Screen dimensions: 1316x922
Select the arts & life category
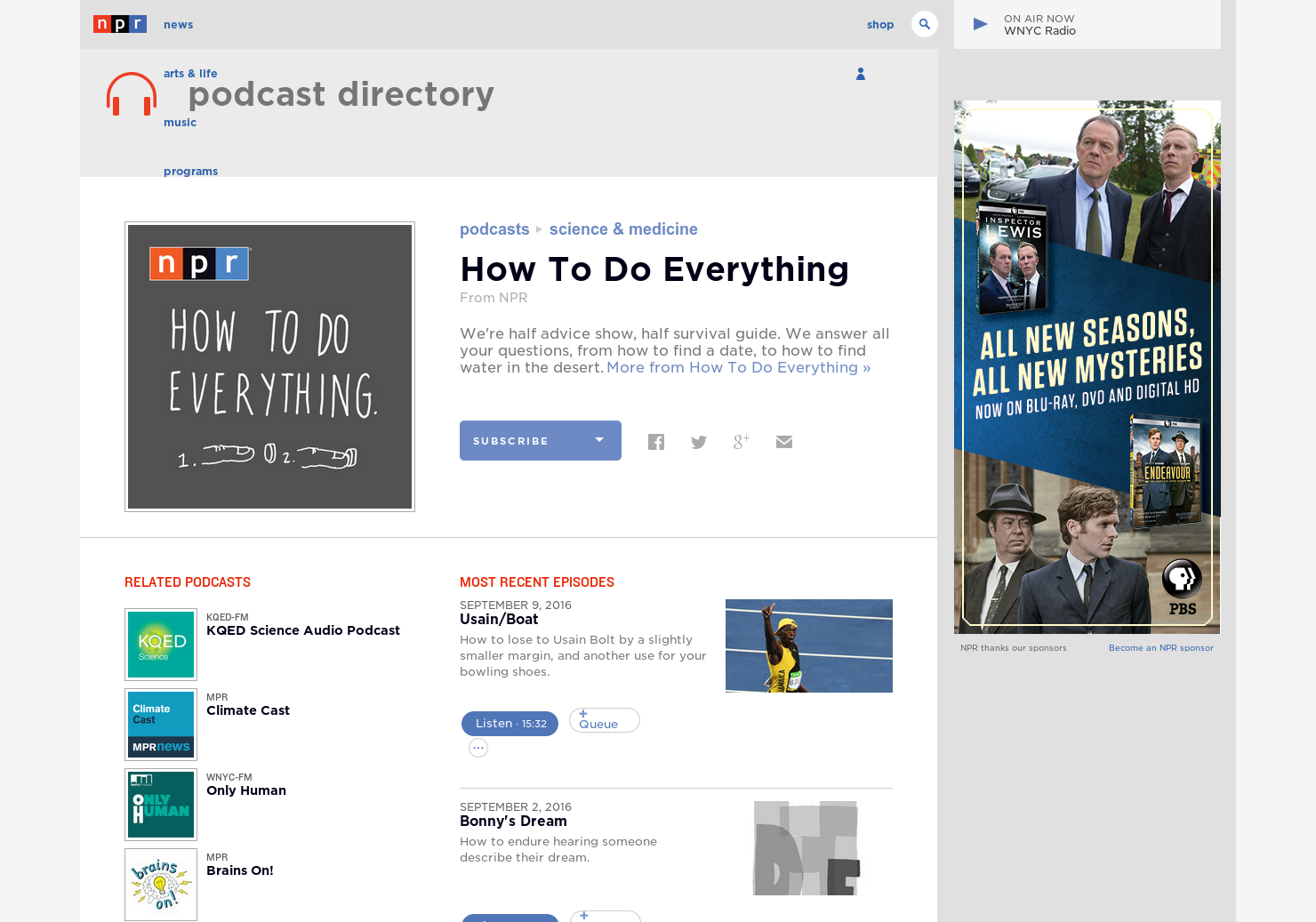pos(190,73)
